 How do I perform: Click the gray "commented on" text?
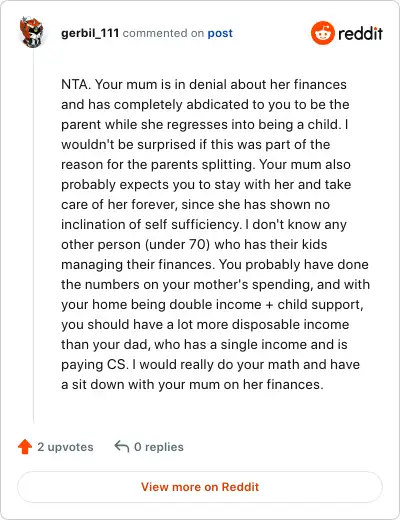tap(163, 33)
